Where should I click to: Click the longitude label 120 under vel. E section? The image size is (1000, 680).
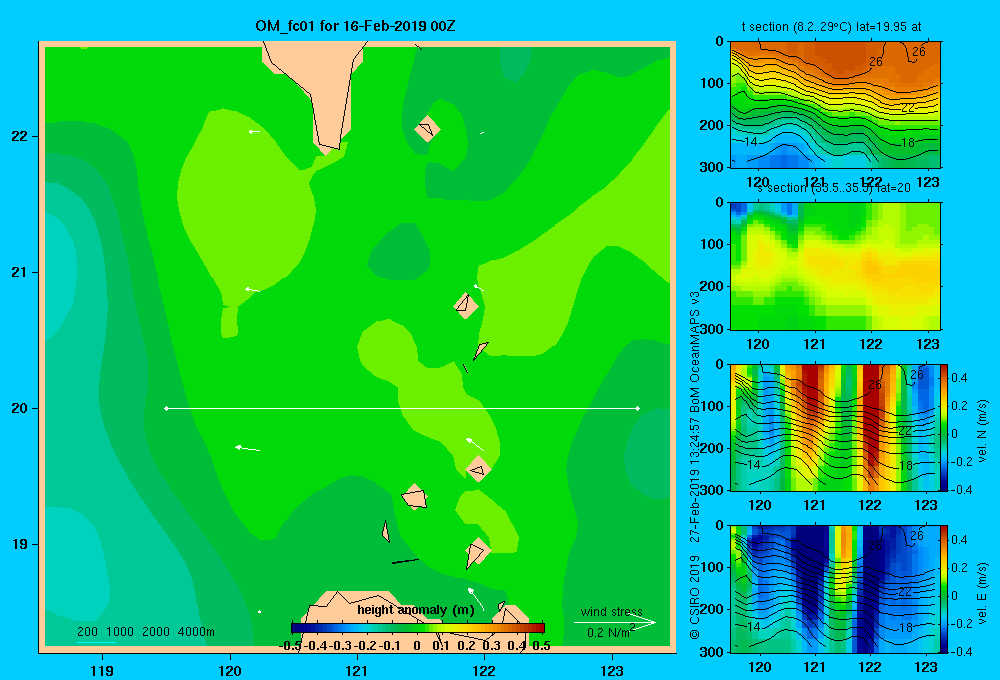tap(759, 667)
